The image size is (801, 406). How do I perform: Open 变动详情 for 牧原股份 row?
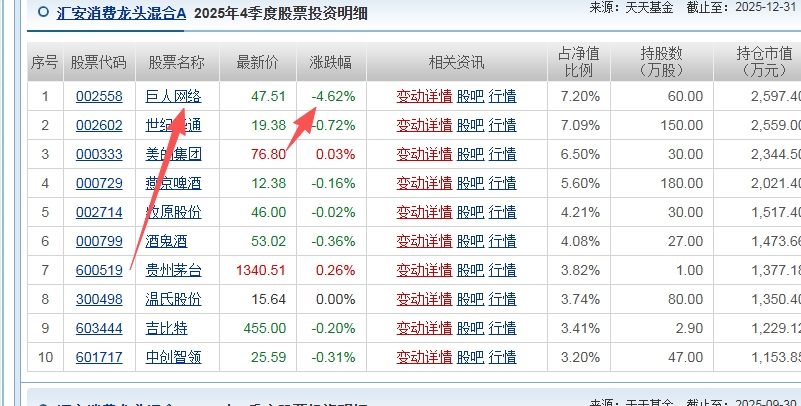click(x=425, y=212)
